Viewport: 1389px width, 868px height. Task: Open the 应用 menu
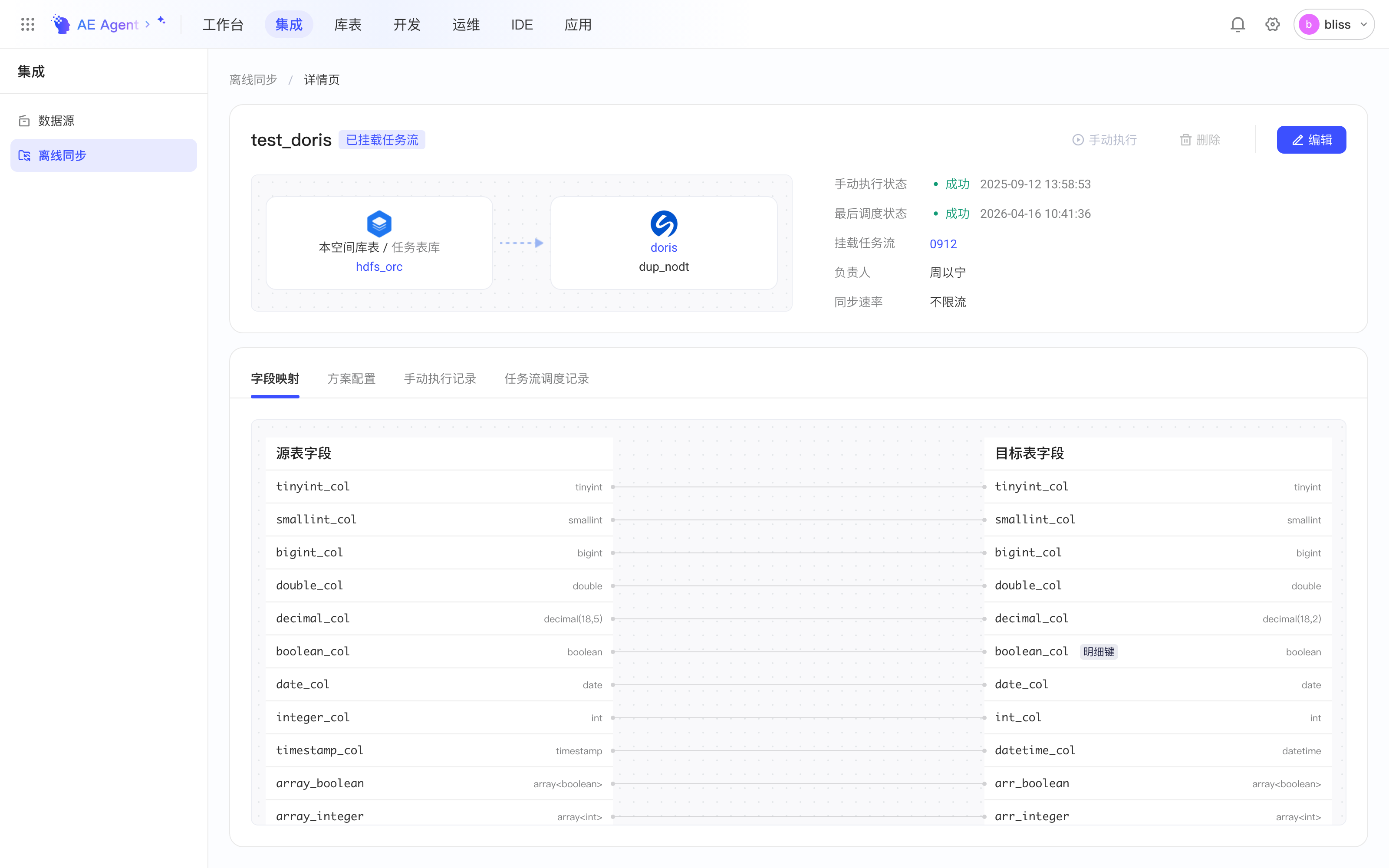tap(578, 25)
